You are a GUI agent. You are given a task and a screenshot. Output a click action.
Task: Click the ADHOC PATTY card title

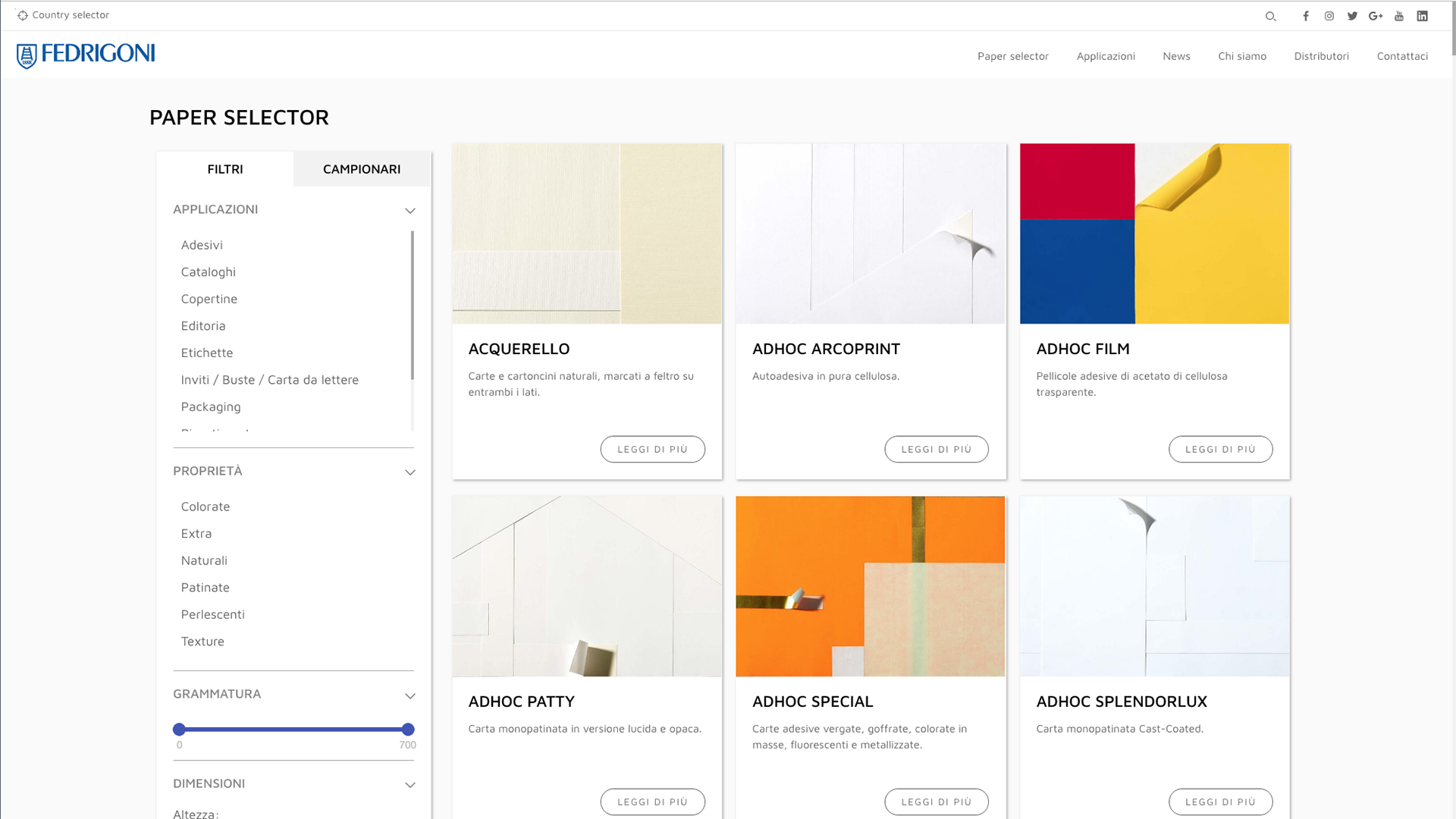tap(522, 701)
